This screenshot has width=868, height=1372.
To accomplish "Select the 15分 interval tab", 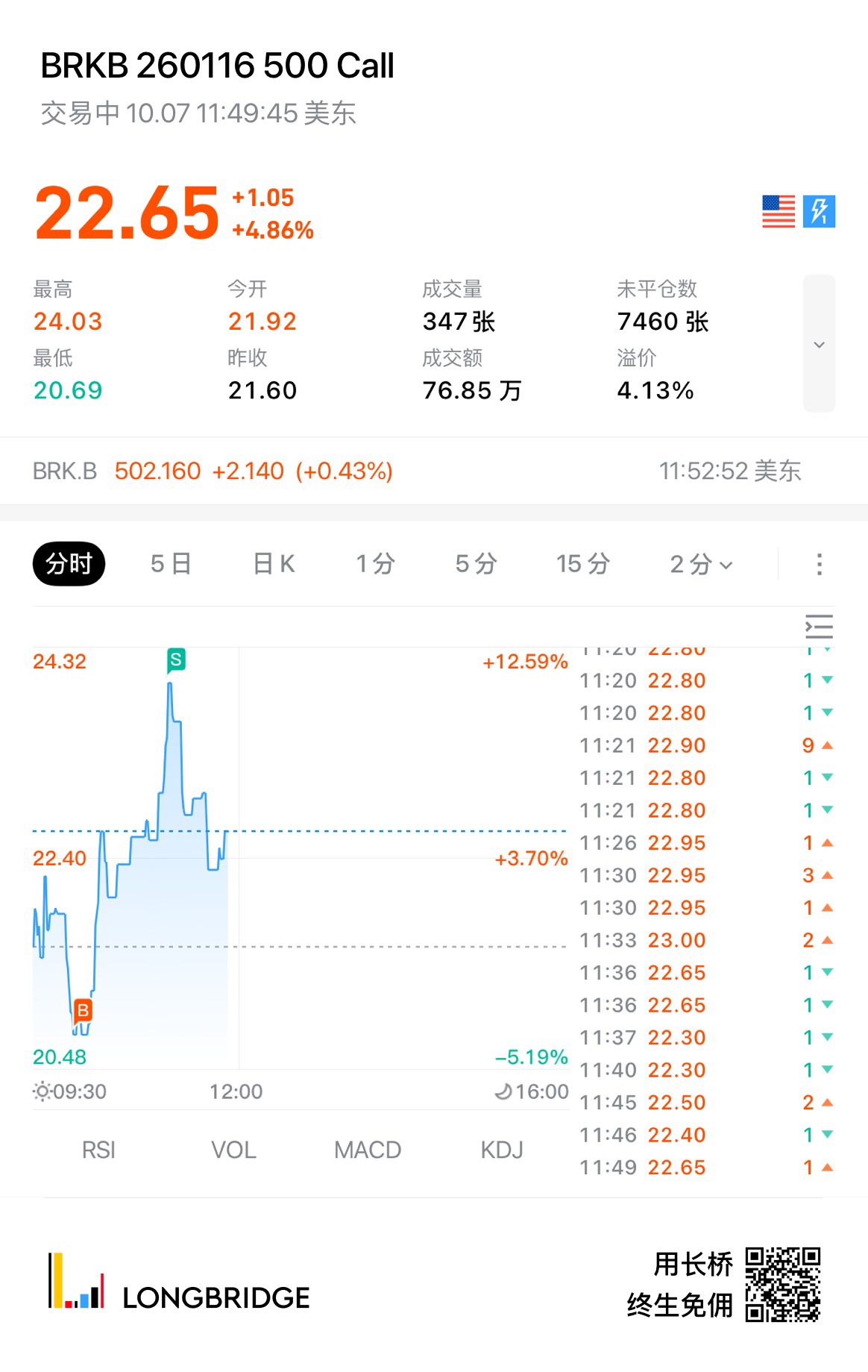I will pyautogui.click(x=583, y=564).
